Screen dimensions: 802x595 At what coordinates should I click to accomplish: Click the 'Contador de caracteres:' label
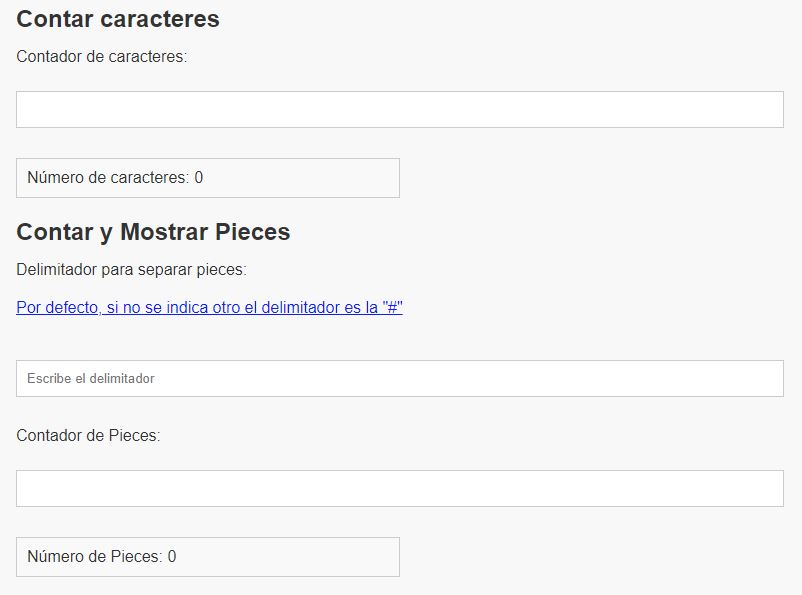click(102, 57)
